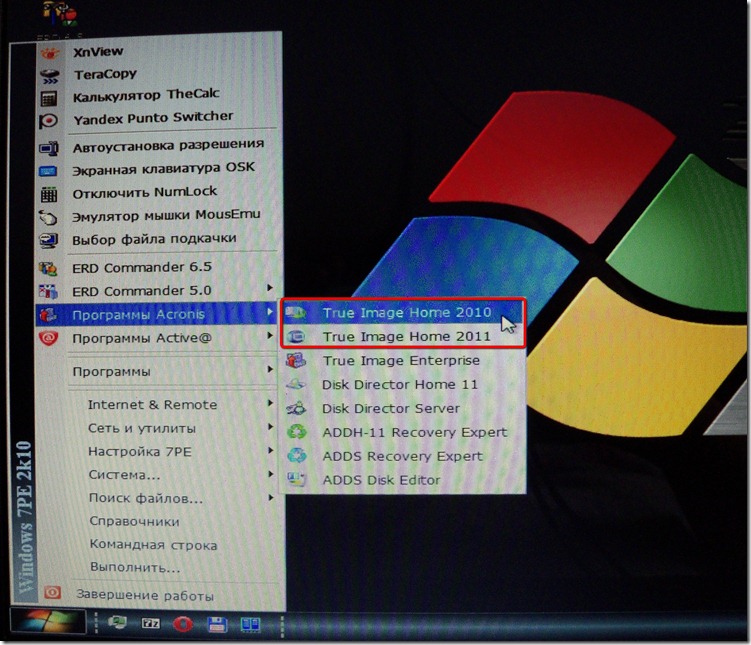The width and height of the screenshot is (751, 645).
Task: Click the ADDH-11 Recovery Expert icon
Action: [296, 432]
